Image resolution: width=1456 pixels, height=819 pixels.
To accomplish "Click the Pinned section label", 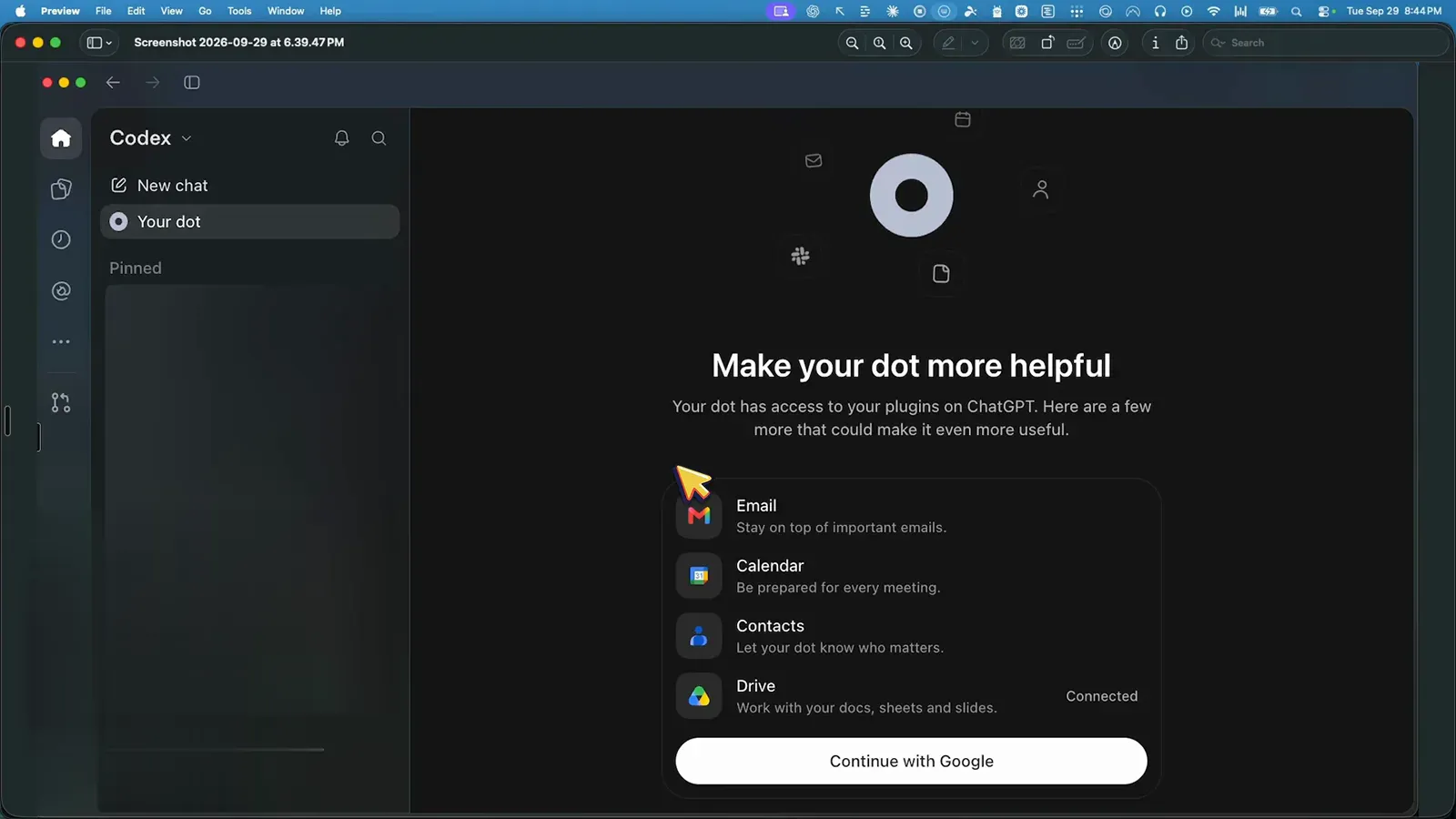I will pyautogui.click(x=136, y=268).
